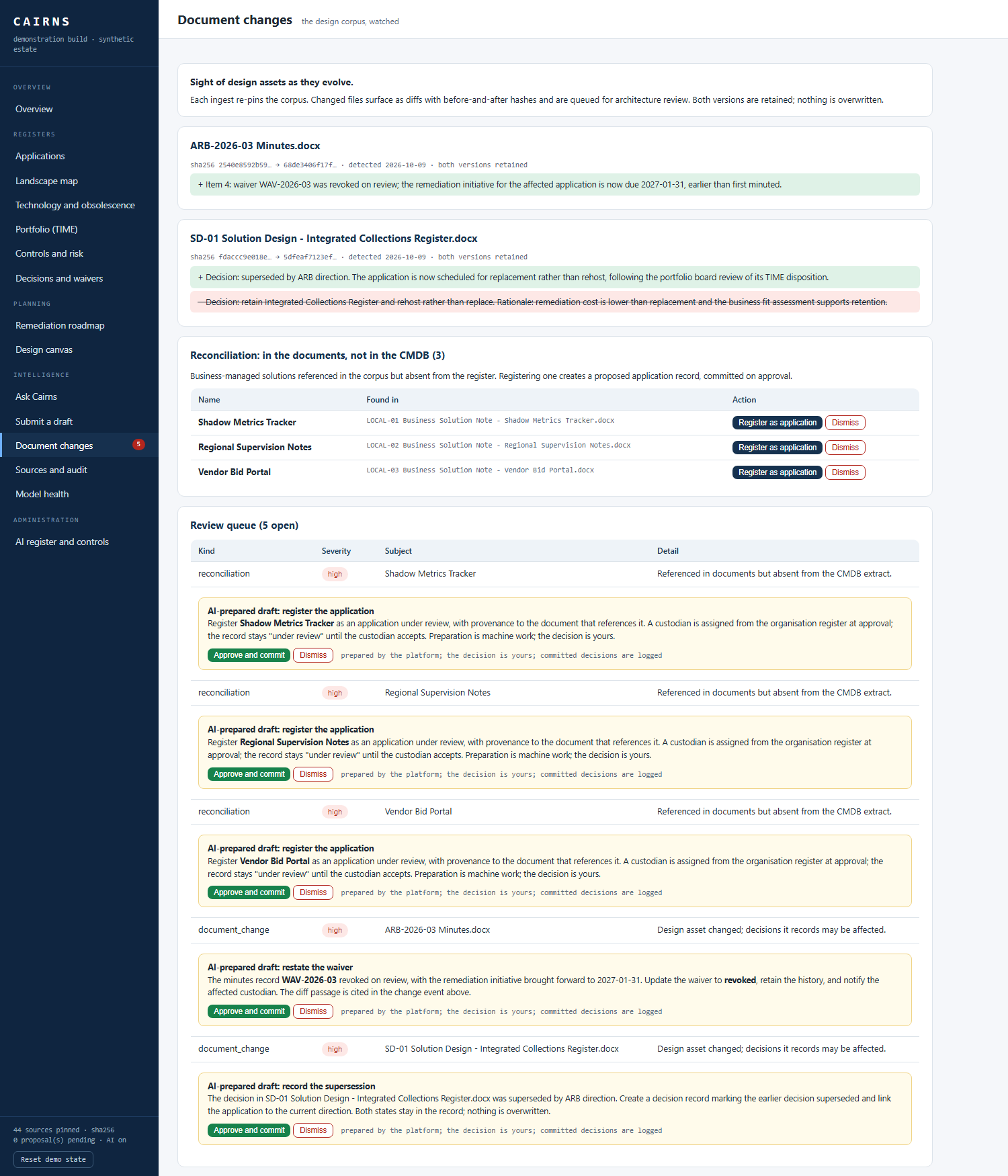Screen dimensions: 1008x1176
Task: Dismiss the restate-the-waiver draft
Action: click(313, 1011)
